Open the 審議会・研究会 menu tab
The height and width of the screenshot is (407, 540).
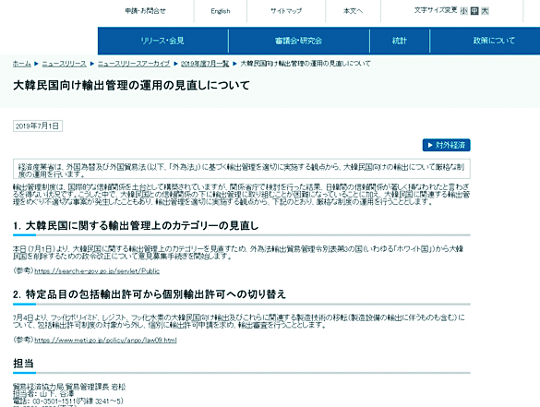299,41
